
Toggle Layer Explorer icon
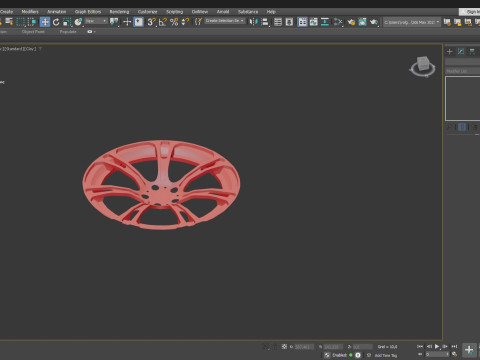289,22
